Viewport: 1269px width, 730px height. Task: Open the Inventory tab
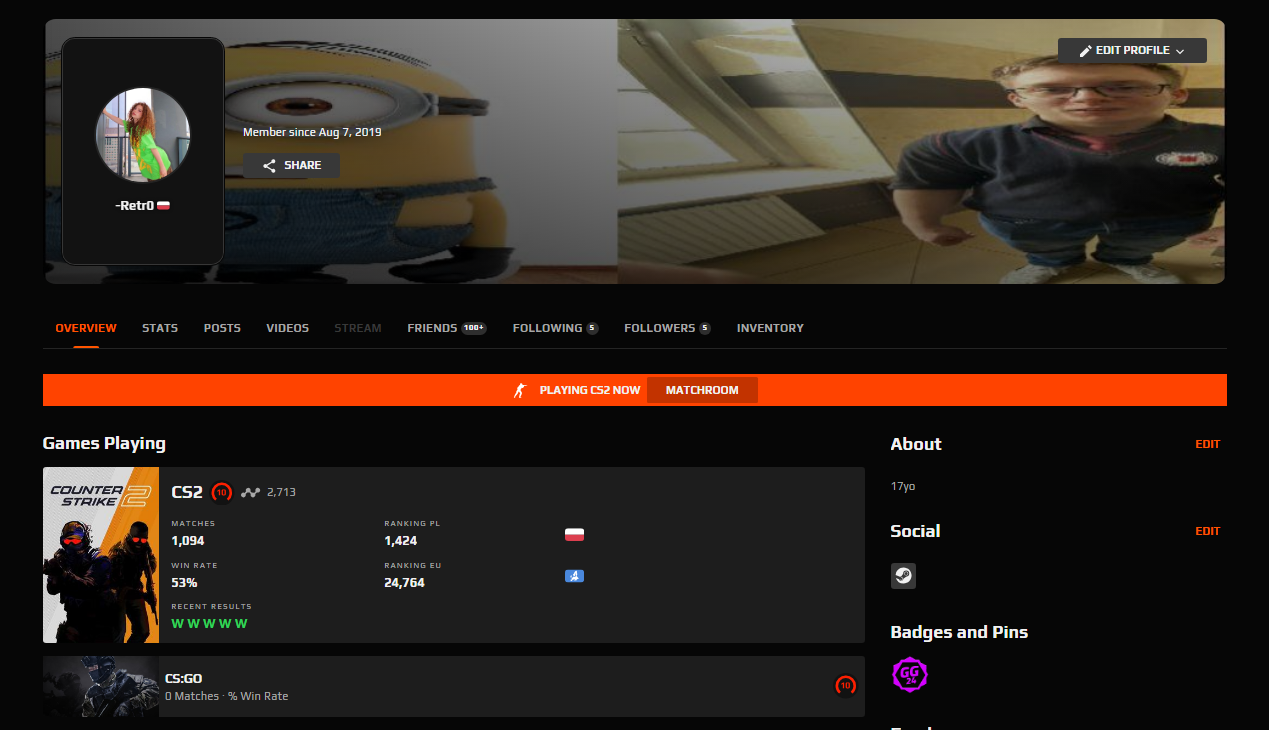770,328
